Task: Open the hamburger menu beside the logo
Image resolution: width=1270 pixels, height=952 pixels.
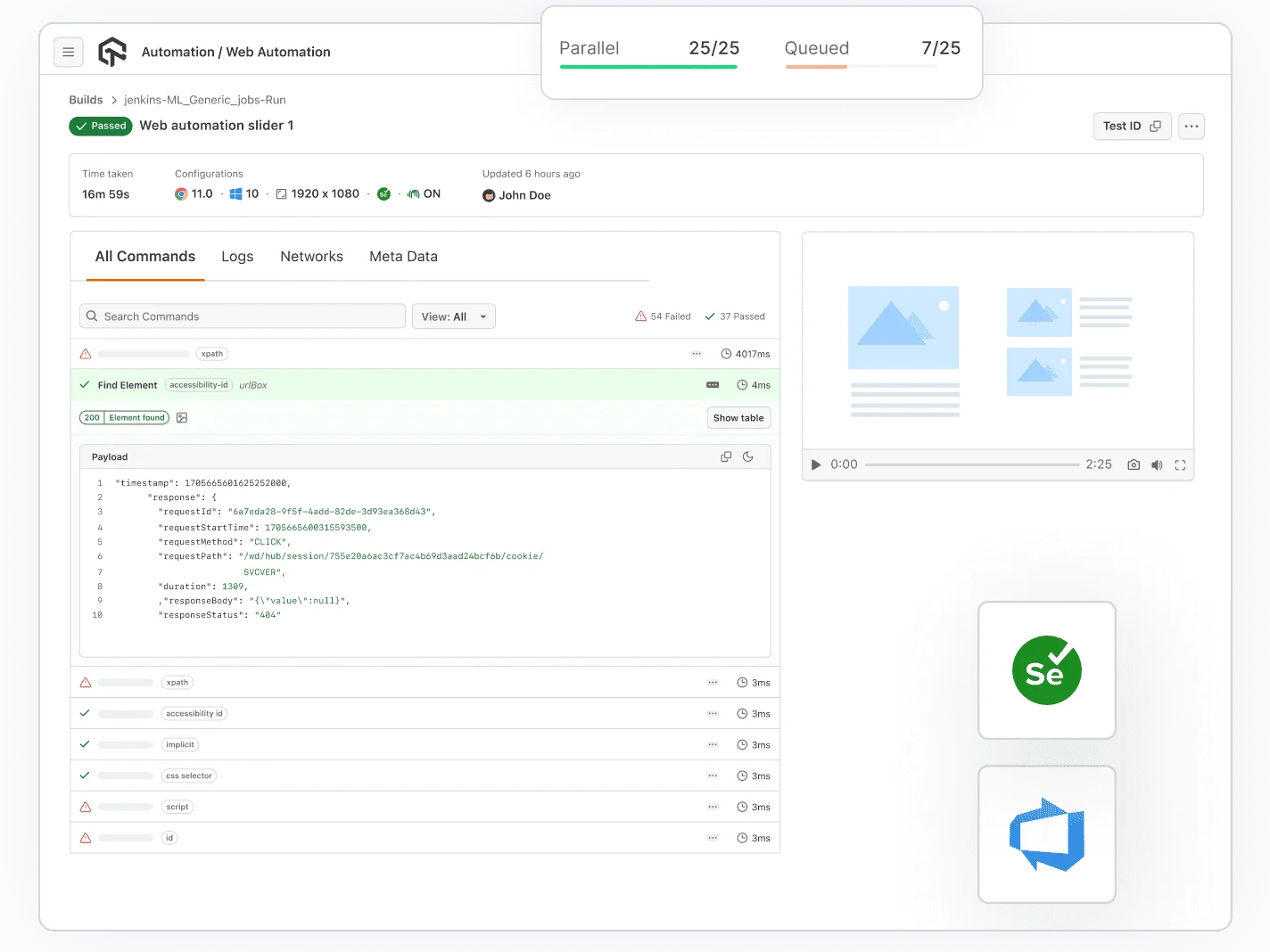Action: click(x=69, y=52)
